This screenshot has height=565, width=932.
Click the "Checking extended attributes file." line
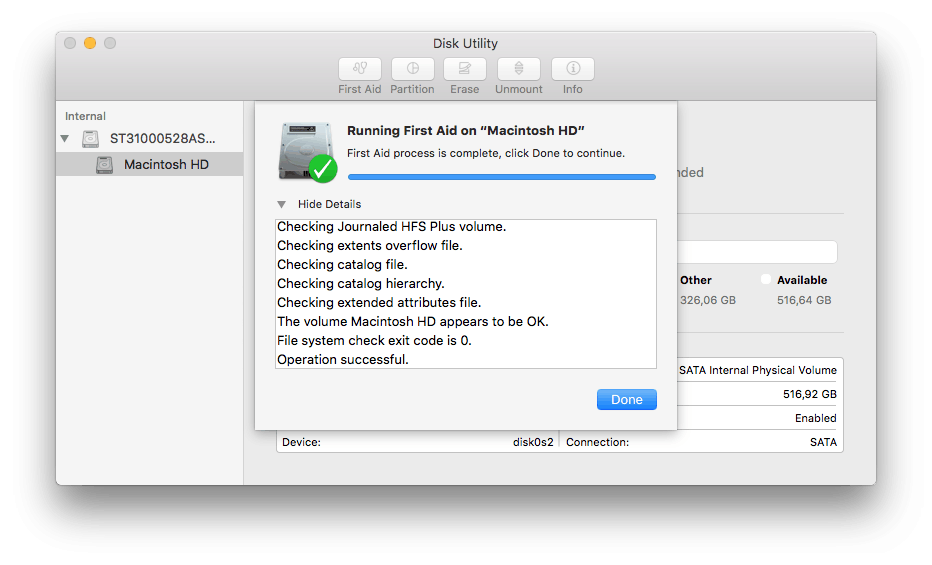[x=379, y=303]
